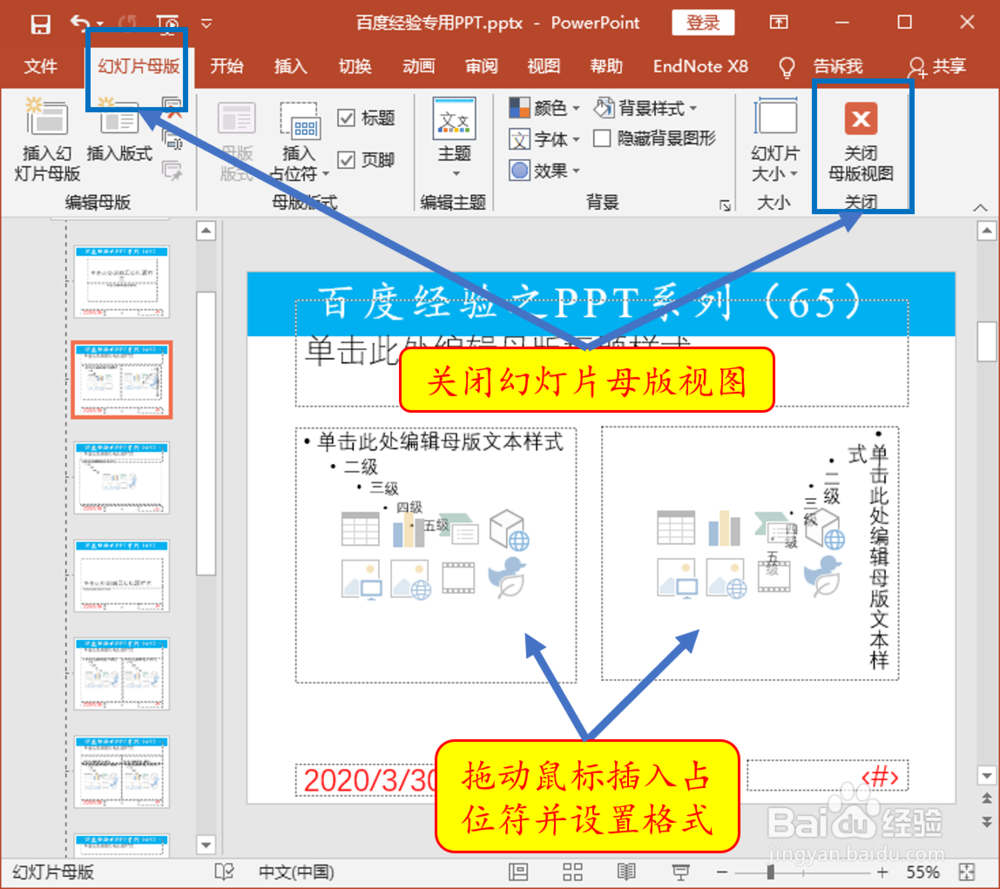This screenshot has width=1000, height=889.
Task: Switch to the 插入 tab
Action: [290, 66]
